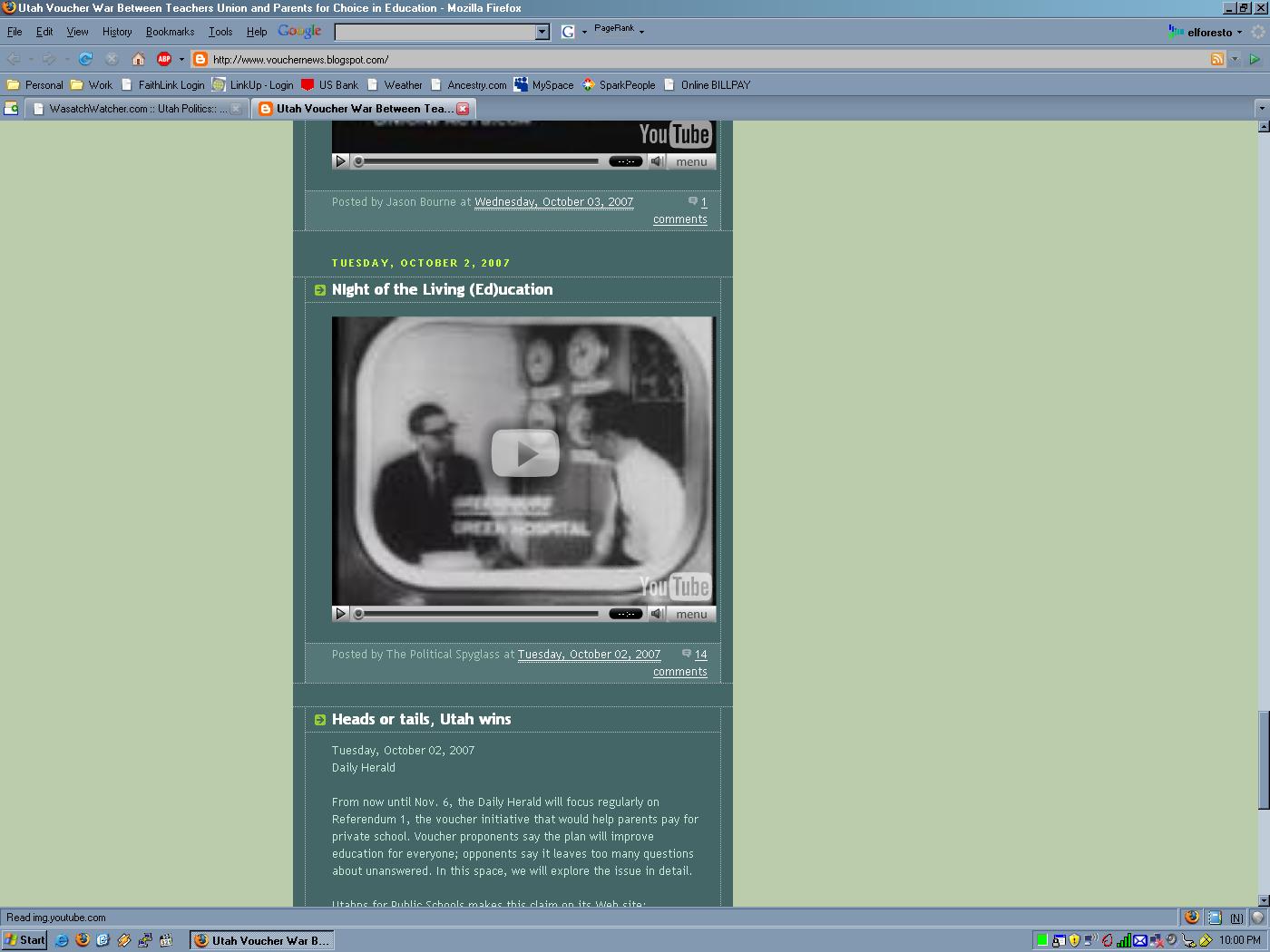The image size is (1270, 952).
Task: Click the Windows Start button
Action: 24,940
